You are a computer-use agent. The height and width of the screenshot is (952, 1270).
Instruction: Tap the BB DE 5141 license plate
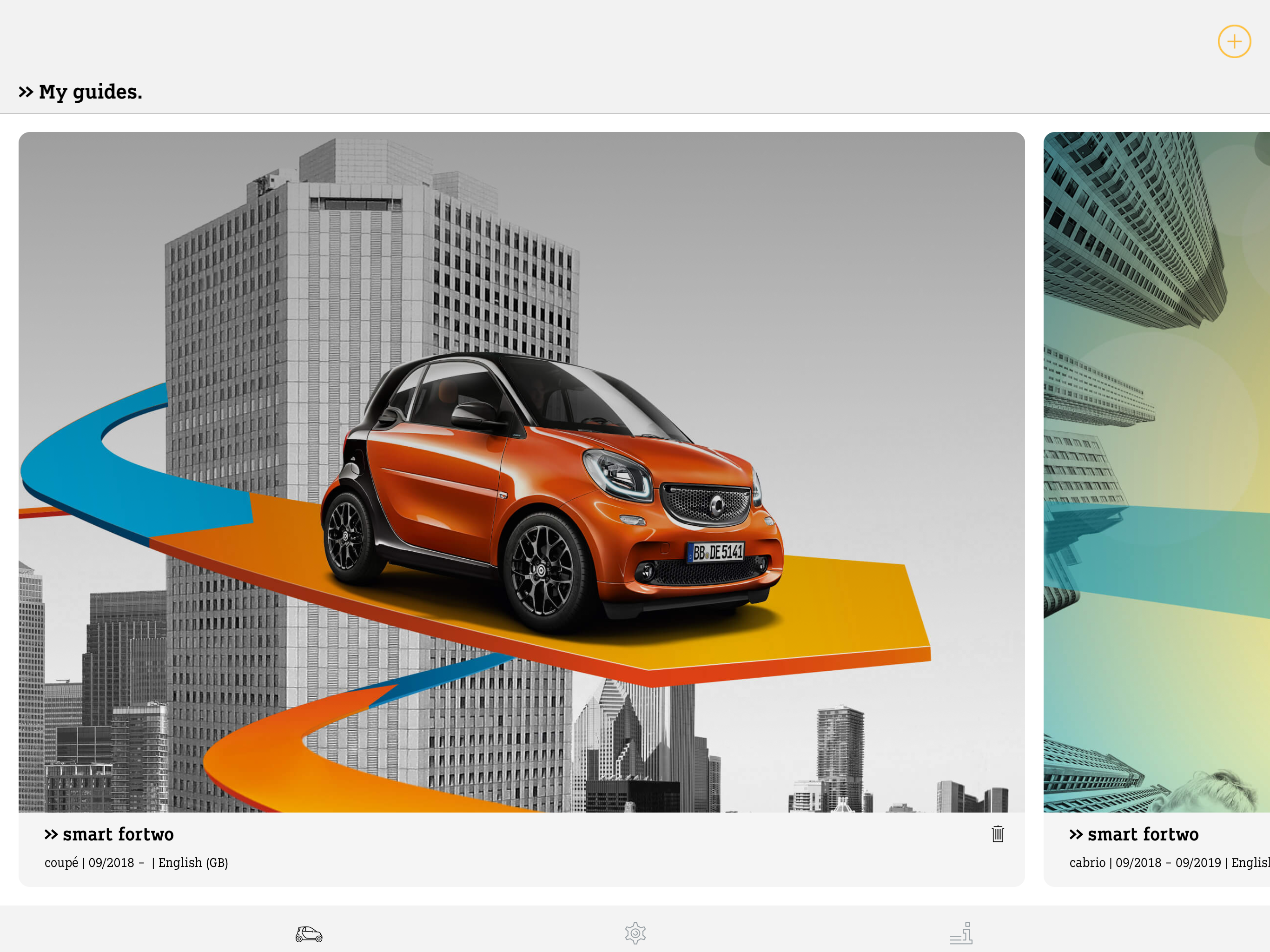[716, 552]
